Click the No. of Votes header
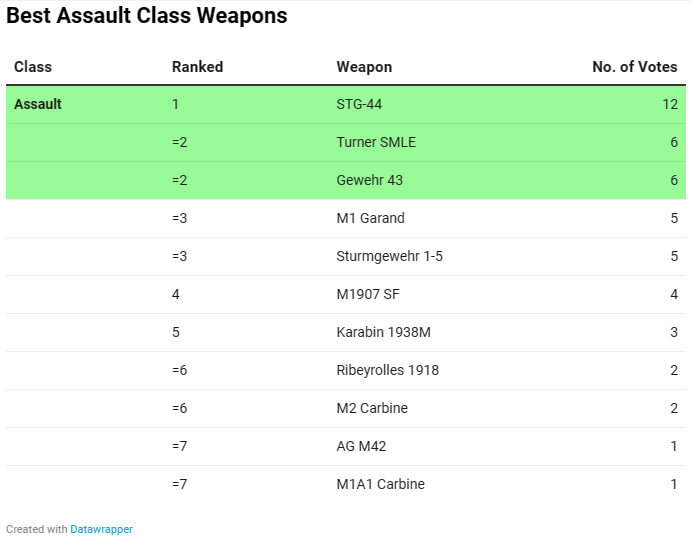This screenshot has height=544, width=692. point(634,67)
